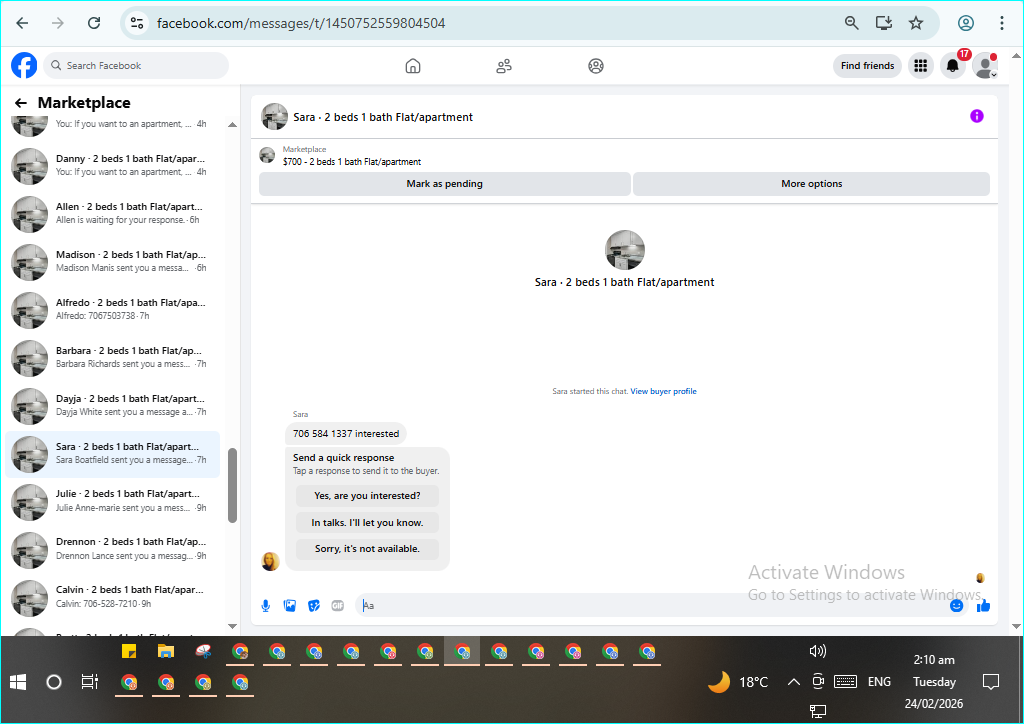Click chat header 'Sara · 2 beds 1 bath Flat/apartment'

pyautogui.click(x=383, y=117)
